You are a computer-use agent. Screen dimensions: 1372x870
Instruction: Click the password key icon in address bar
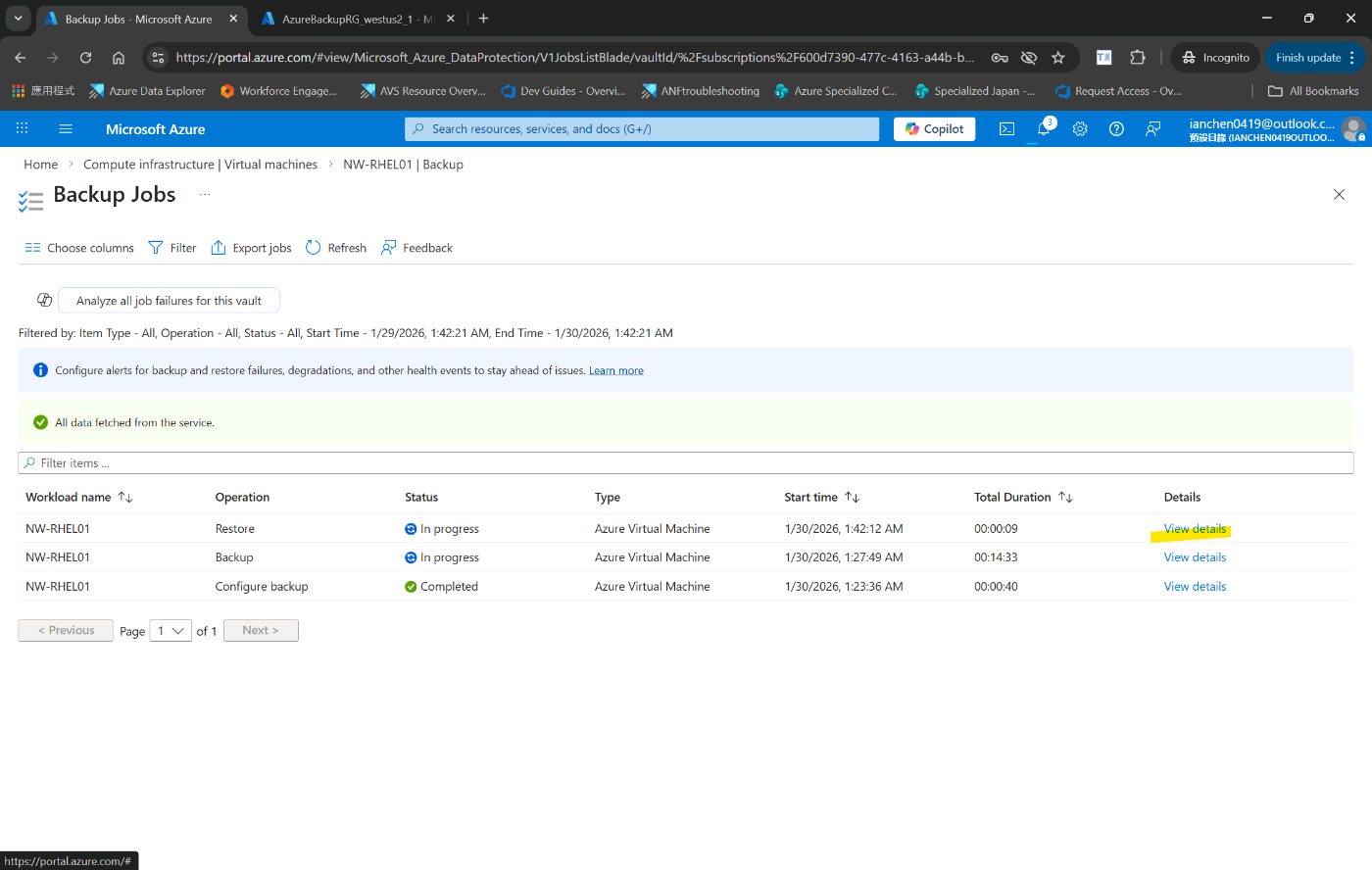[x=999, y=58]
